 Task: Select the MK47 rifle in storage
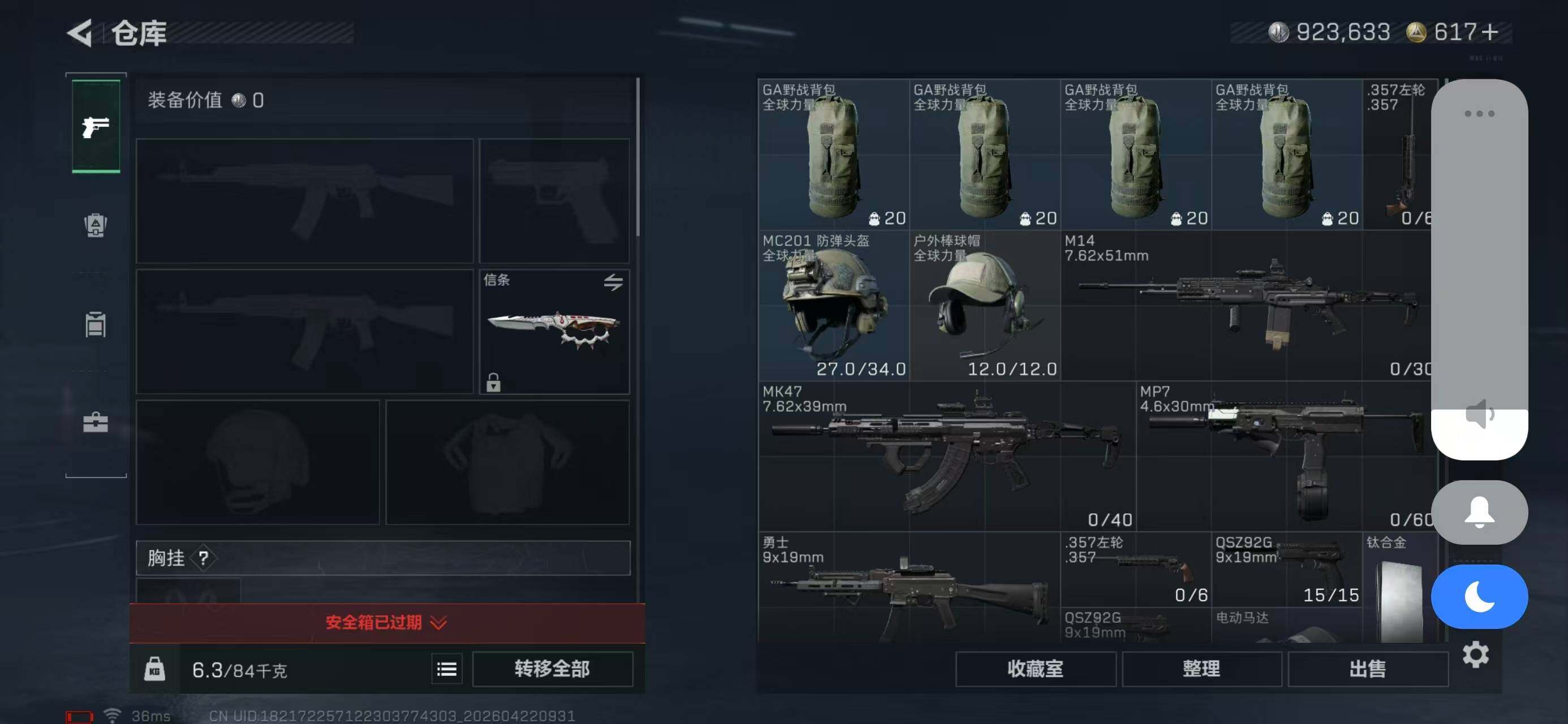coord(946,456)
